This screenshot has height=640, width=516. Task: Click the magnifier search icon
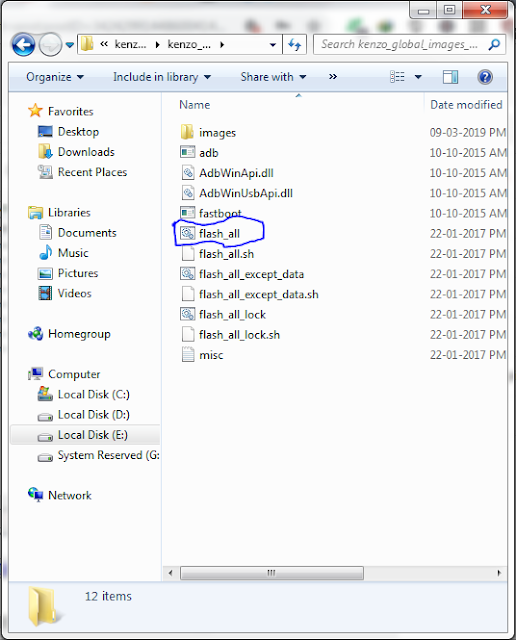(494, 44)
